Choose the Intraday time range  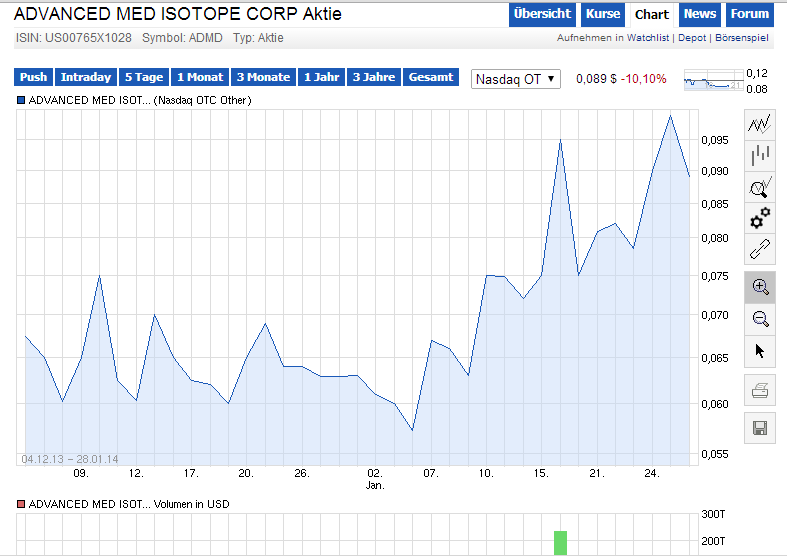tap(85, 77)
